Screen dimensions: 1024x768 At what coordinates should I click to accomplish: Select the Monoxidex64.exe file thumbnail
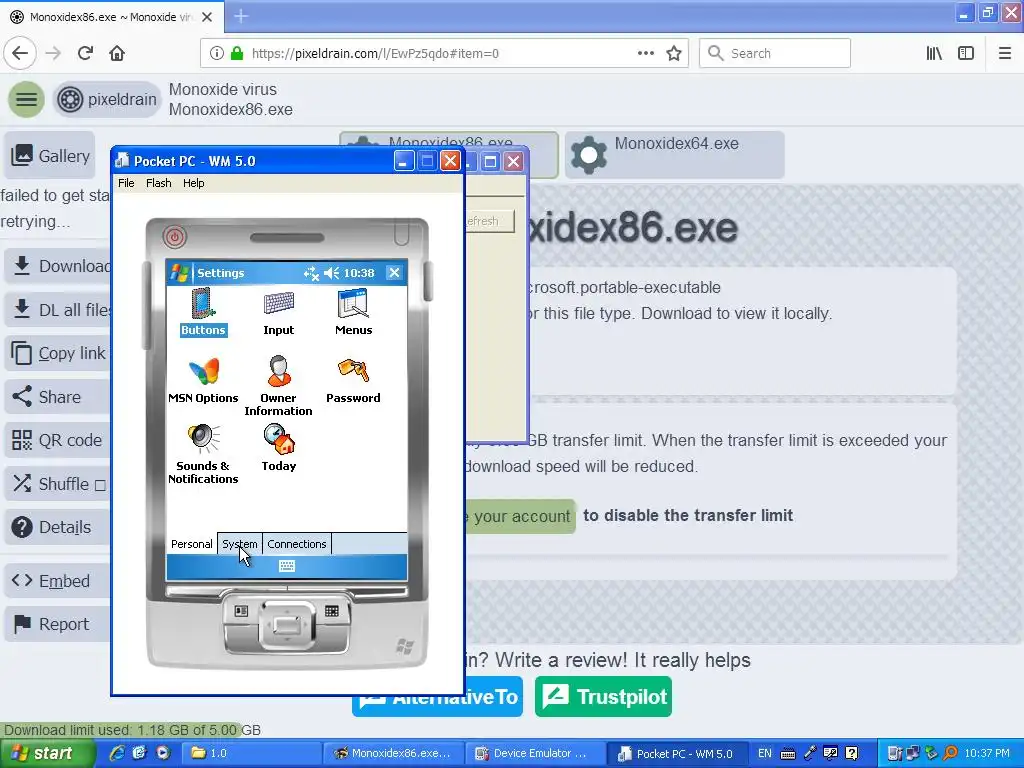pyautogui.click(x=675, y=155)
